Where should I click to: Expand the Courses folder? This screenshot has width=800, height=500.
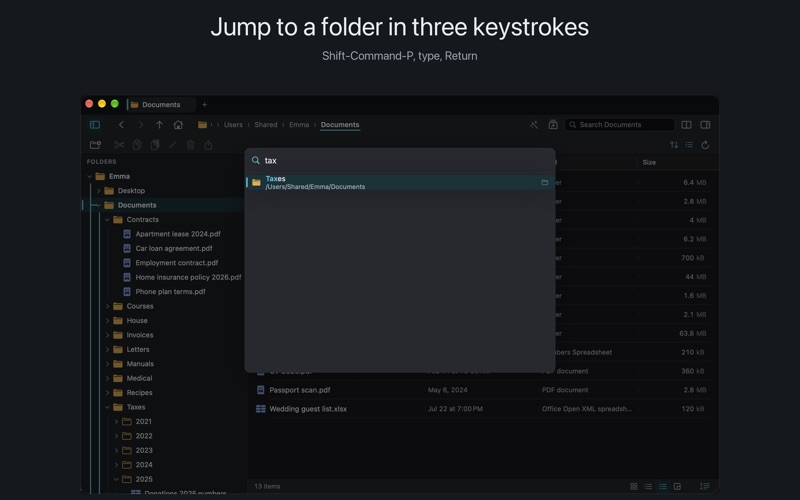tap(108, 306)
